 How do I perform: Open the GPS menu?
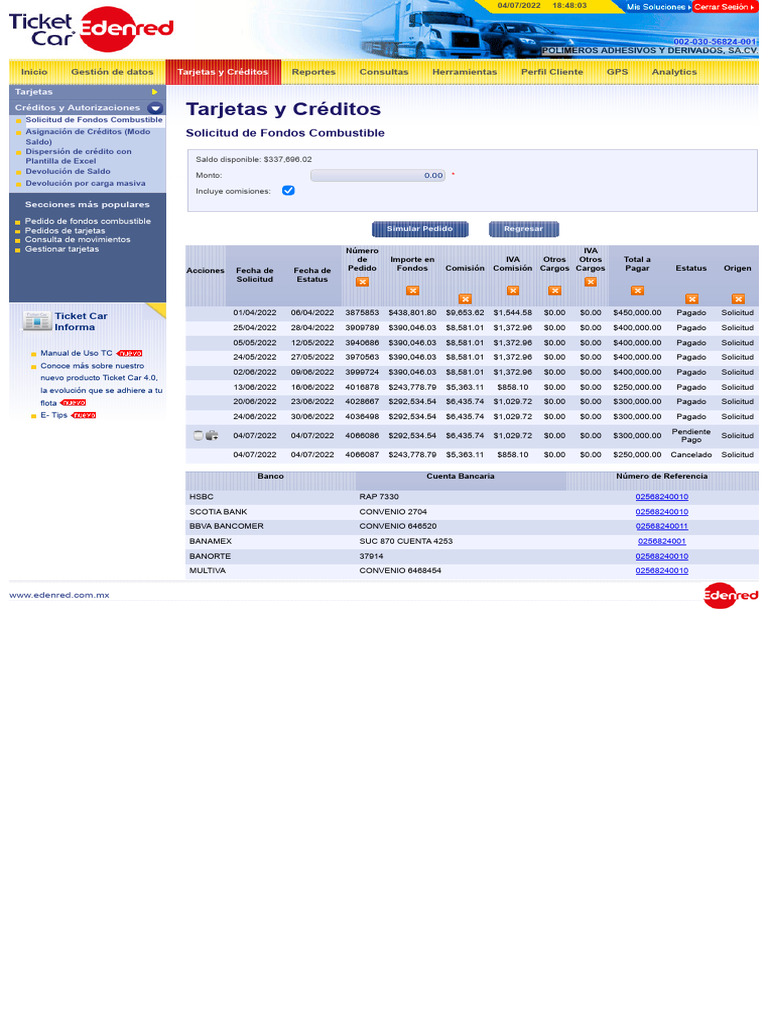pyautogui.click(x=617, y=72)
